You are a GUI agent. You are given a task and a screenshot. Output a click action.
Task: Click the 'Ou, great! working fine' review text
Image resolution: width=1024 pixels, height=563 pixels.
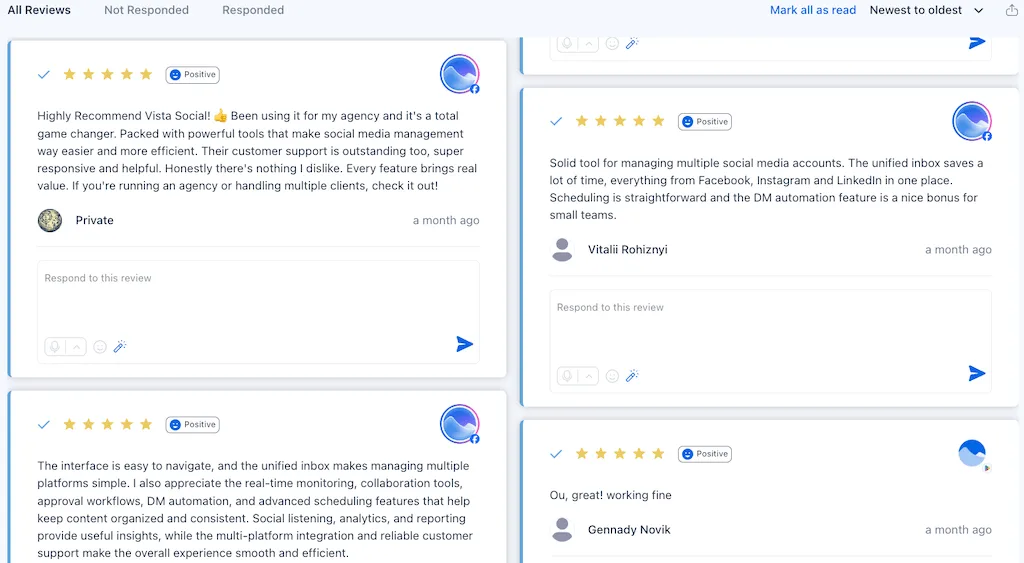point(611,496)
